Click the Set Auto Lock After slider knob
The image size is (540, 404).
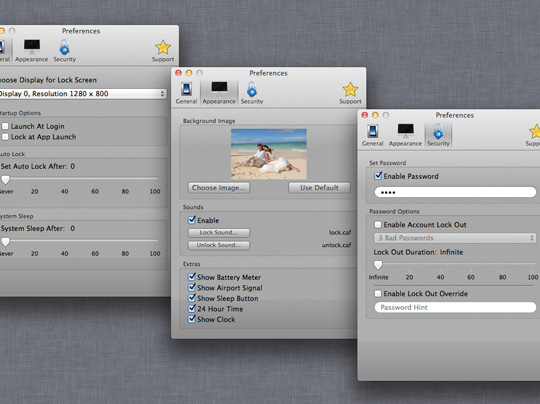pyautogui.click(x=6, y=180)
